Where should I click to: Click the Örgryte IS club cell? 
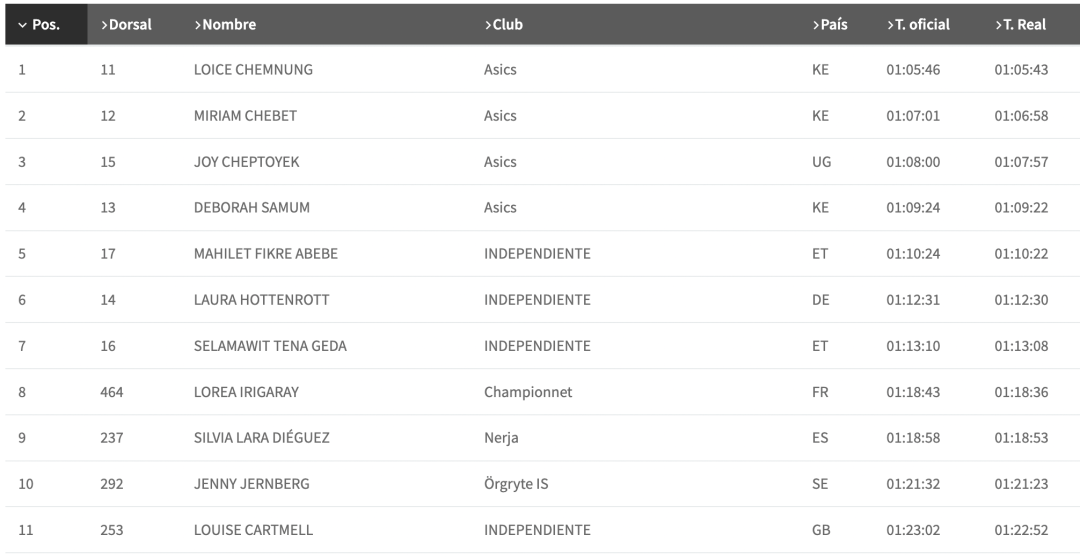[516, 484]
